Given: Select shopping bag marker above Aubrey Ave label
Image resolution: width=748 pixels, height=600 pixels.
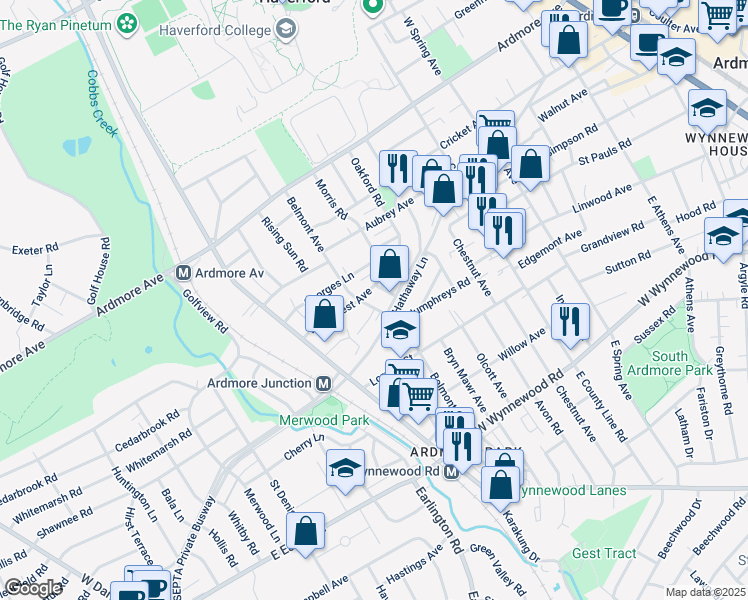Looking at the screenshot, I should [443, 190].
